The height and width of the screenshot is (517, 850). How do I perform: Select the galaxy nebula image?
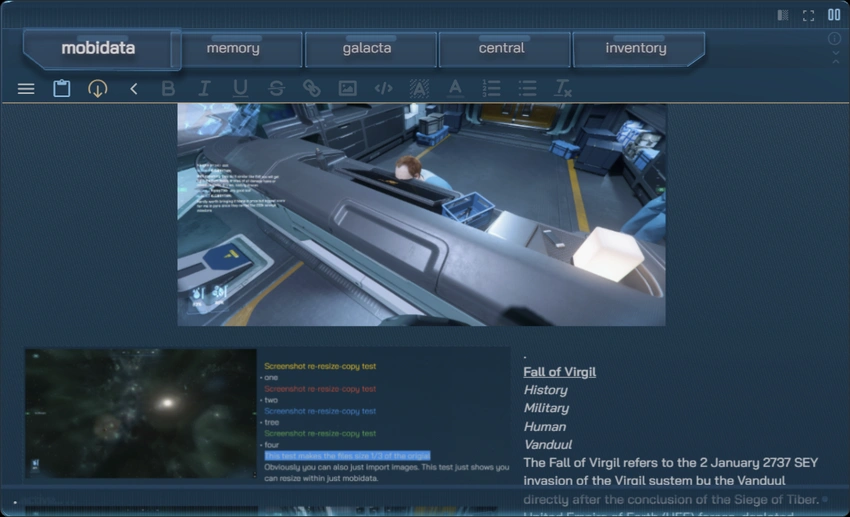point(140,413)
